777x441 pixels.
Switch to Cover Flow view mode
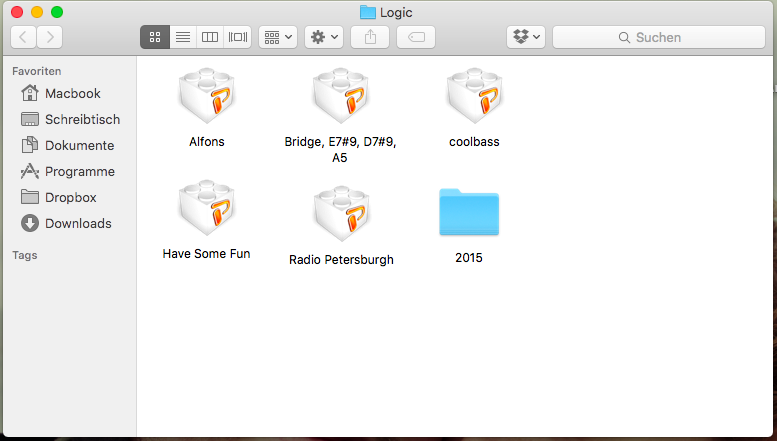(x=237, y=37)
